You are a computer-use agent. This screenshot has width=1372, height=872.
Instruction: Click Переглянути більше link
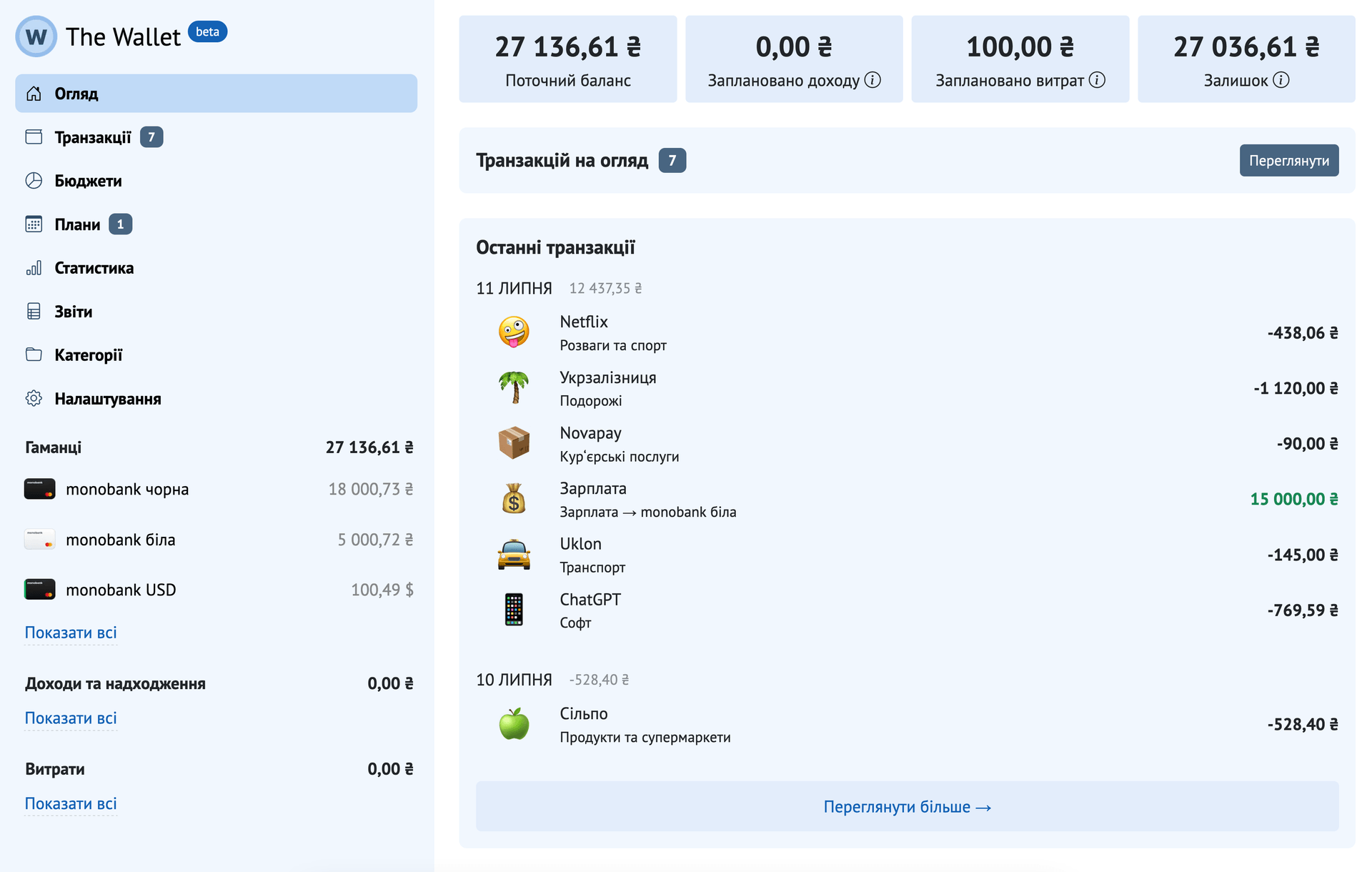click(908, 806)
